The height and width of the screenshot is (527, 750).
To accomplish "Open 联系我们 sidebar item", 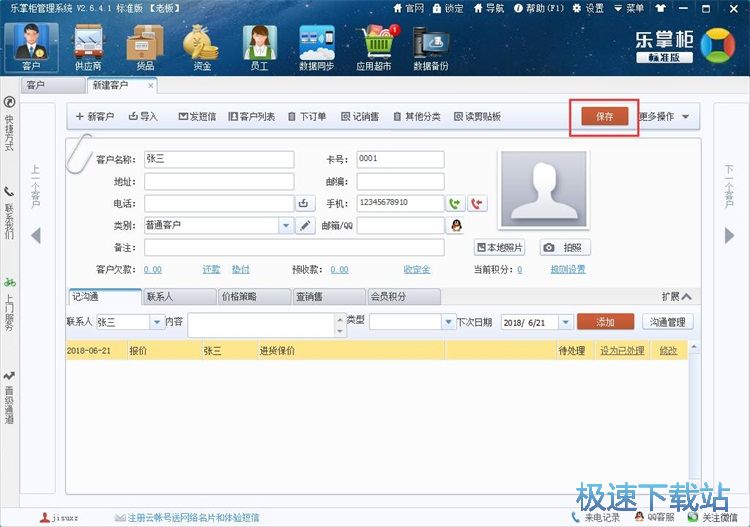I will tap(9, 212).
